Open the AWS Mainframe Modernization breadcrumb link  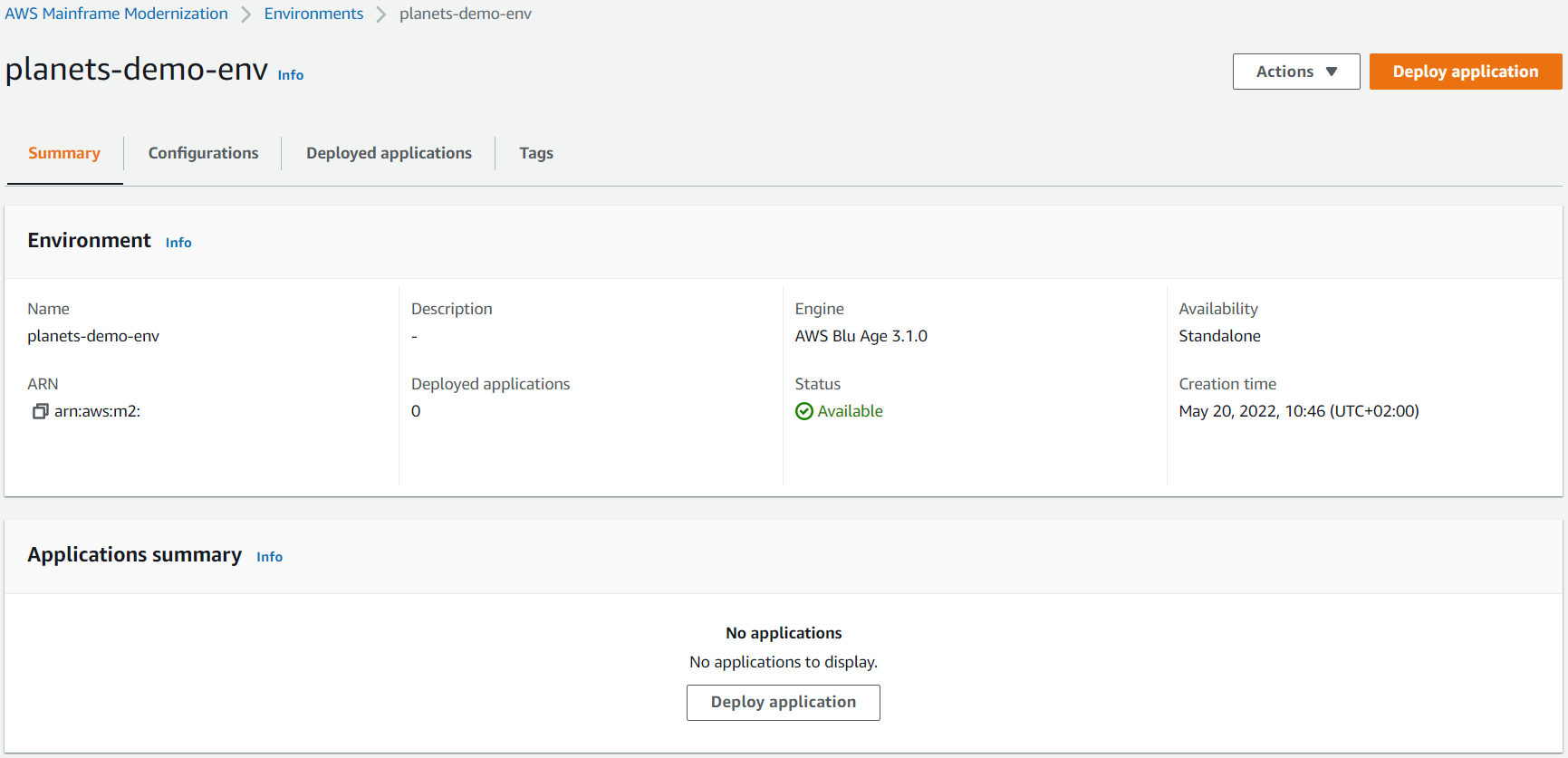(117, 14)
